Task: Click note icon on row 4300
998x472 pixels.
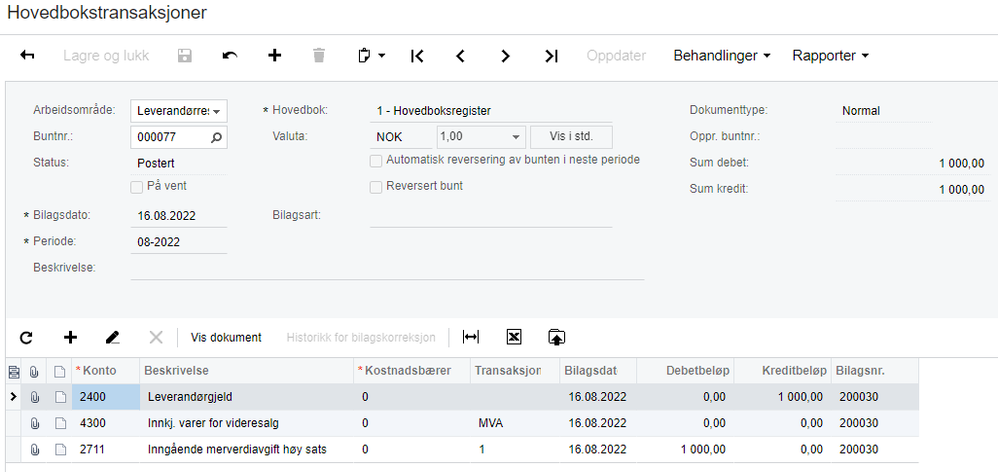Action: point(60,423)
